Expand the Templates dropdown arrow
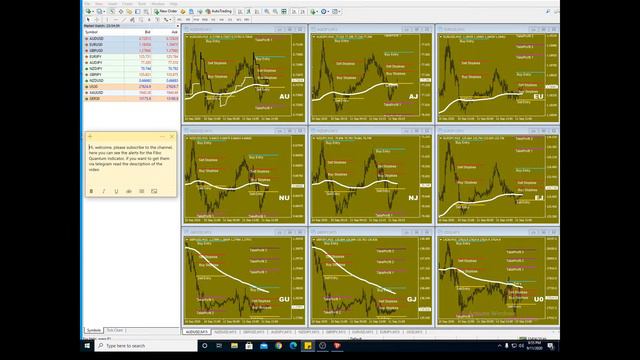 tap(340, 12)
